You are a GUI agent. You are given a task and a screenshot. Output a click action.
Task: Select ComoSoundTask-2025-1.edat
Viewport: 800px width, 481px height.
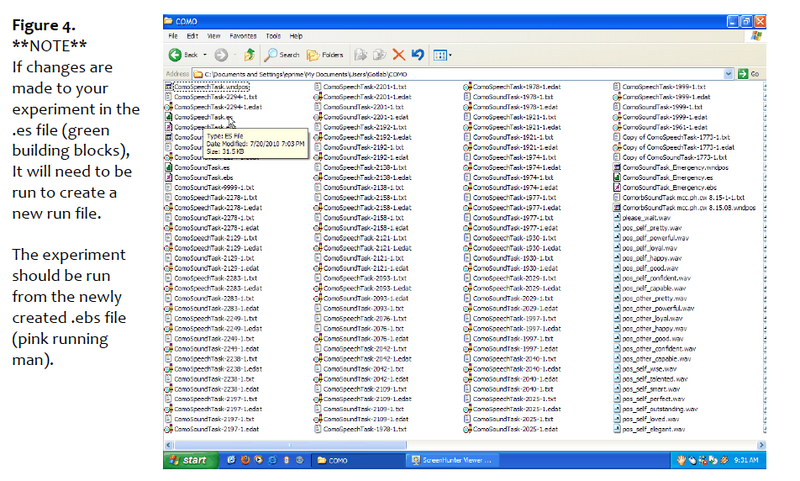(510, 429)
